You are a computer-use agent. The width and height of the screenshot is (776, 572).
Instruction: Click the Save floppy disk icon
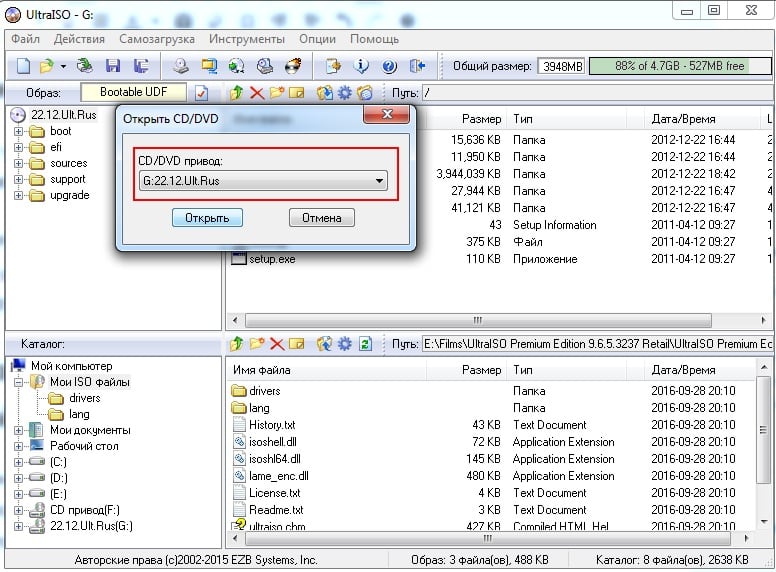[113, 66]
